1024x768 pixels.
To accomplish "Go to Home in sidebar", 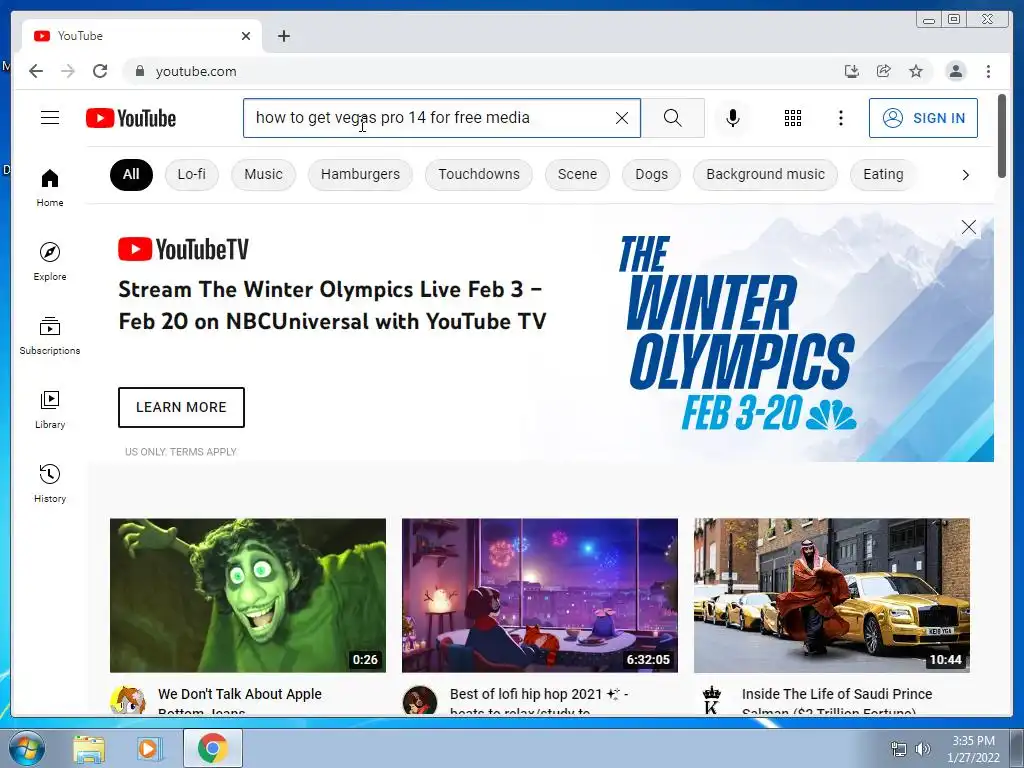I will [50, 188].
